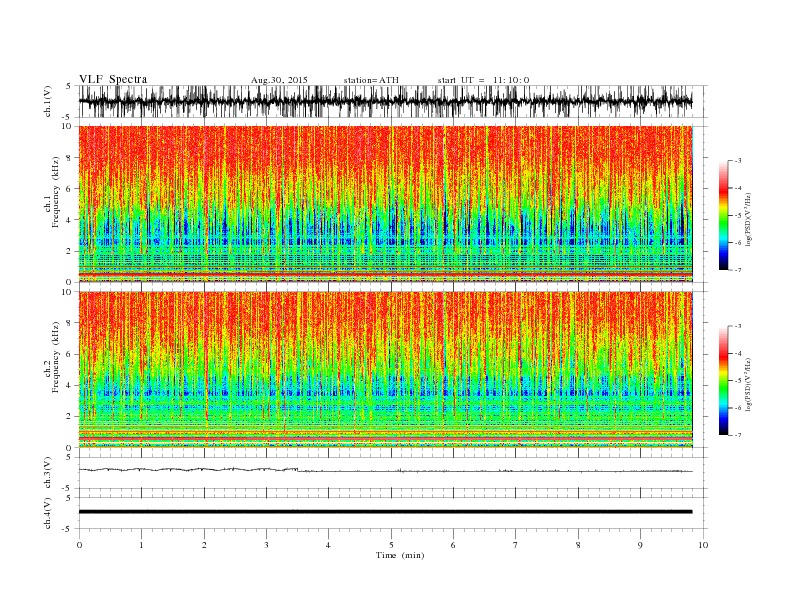792x612 pixels.
Task: Click ch.2 "Frequency (kHz)" axis label
Action: [x=56, y=357]
